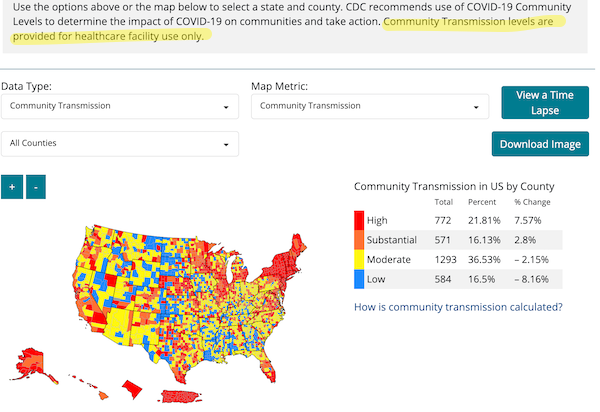Click the yellow Moderate legend swatch
Viewport: 600px width, 412px height.
(x=359, y=259)
